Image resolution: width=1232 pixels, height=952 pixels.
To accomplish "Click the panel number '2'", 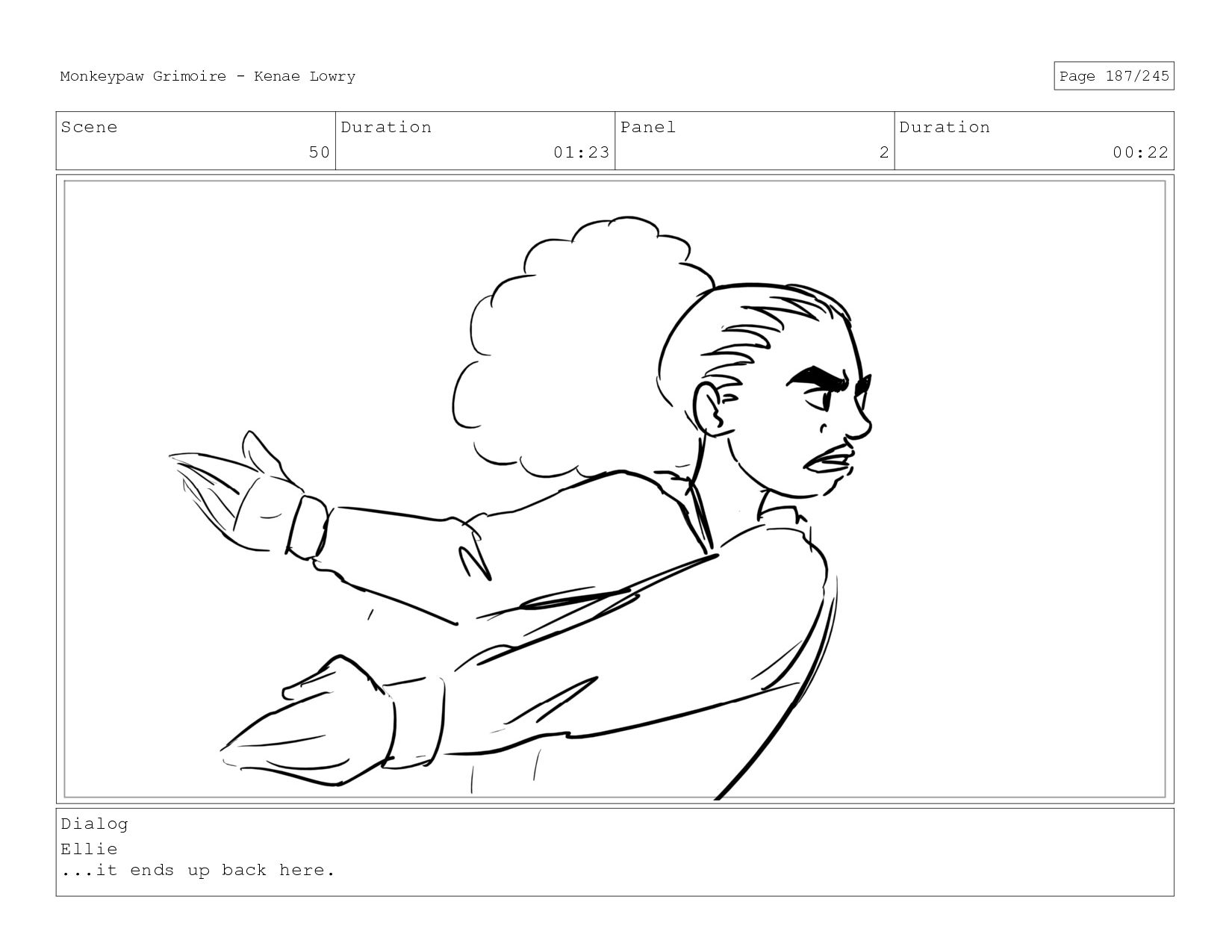I will click(884, 152).
